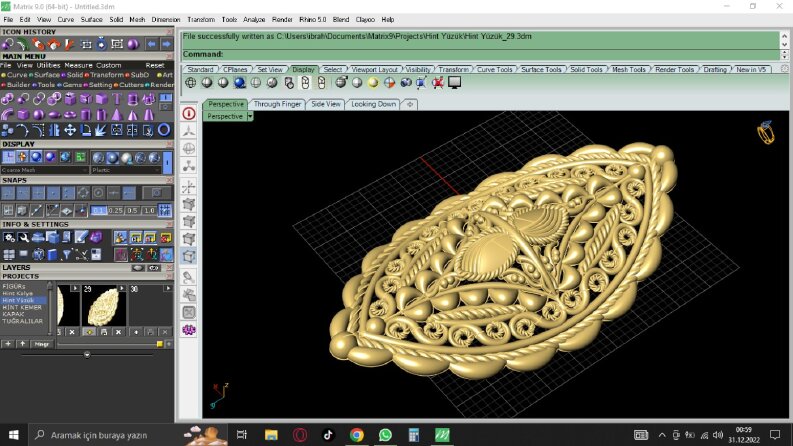Expand the arrow on project thumbnail 30
The image size is (793, 446).
[167, 288]
